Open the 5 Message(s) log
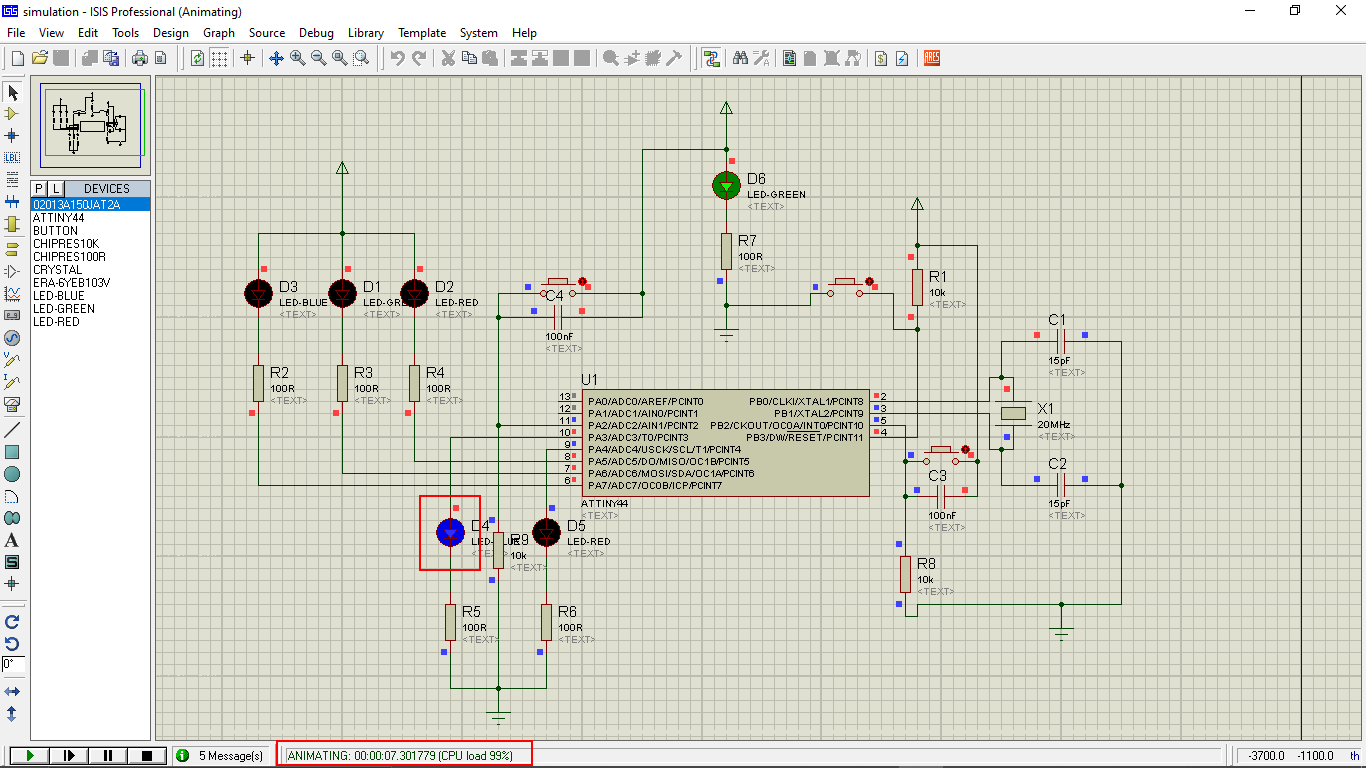 [x=221, y=756]
